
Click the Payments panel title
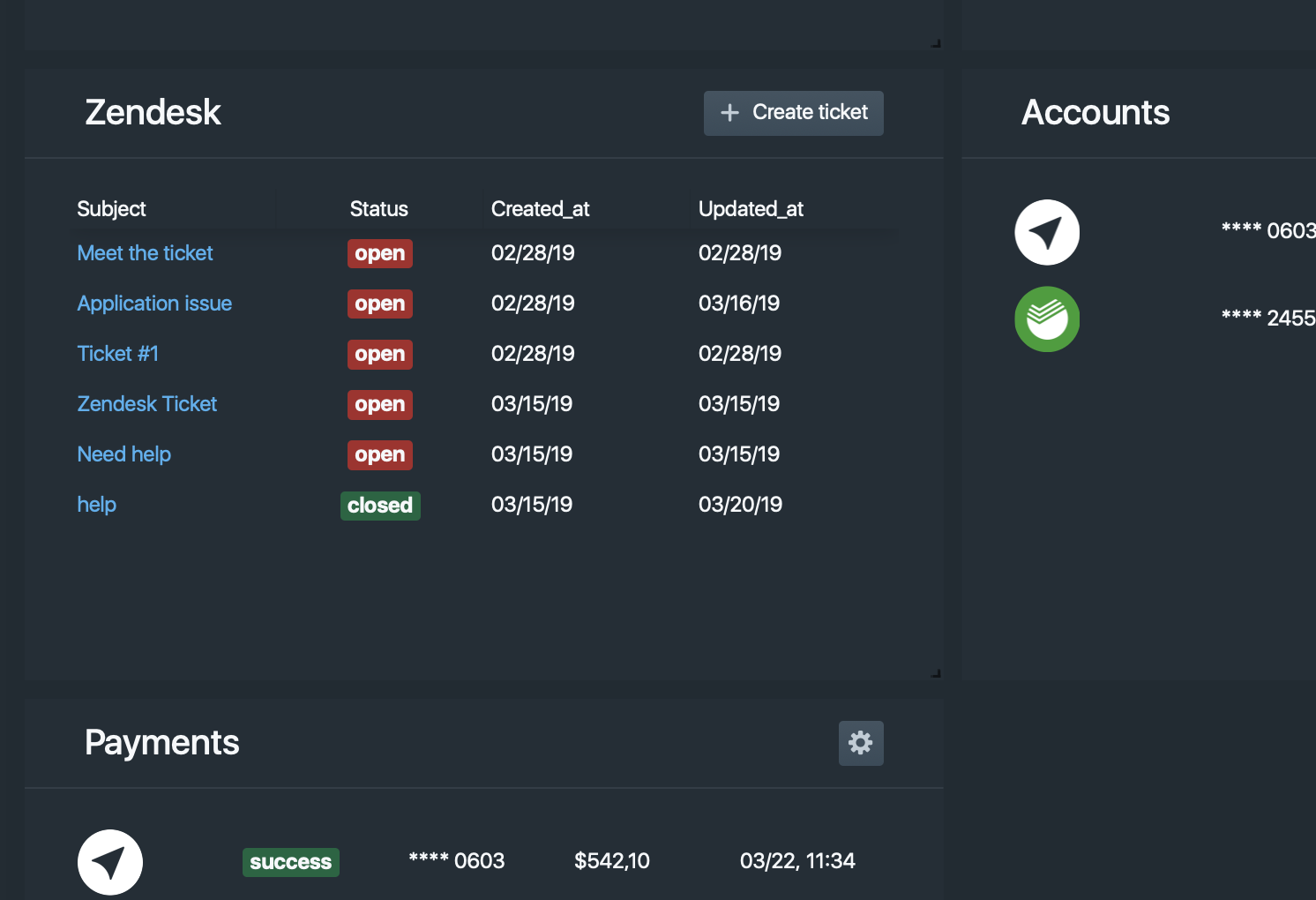[x=162, y=743]
